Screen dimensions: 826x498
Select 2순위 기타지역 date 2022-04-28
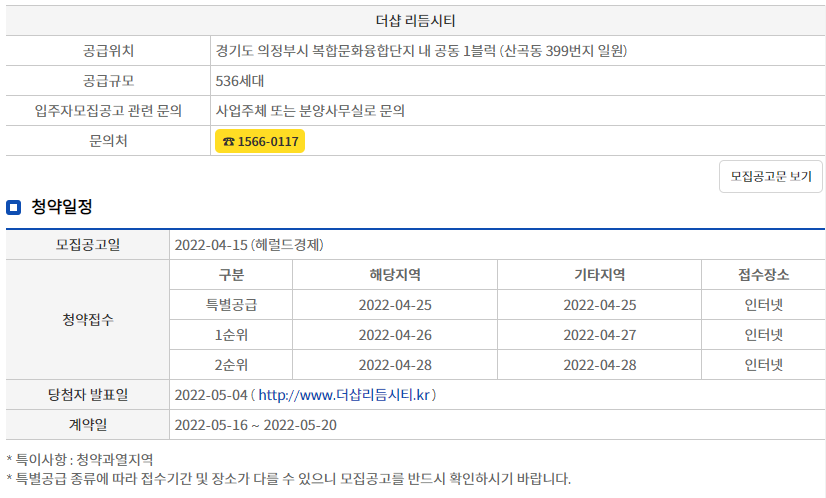(599, 365)
